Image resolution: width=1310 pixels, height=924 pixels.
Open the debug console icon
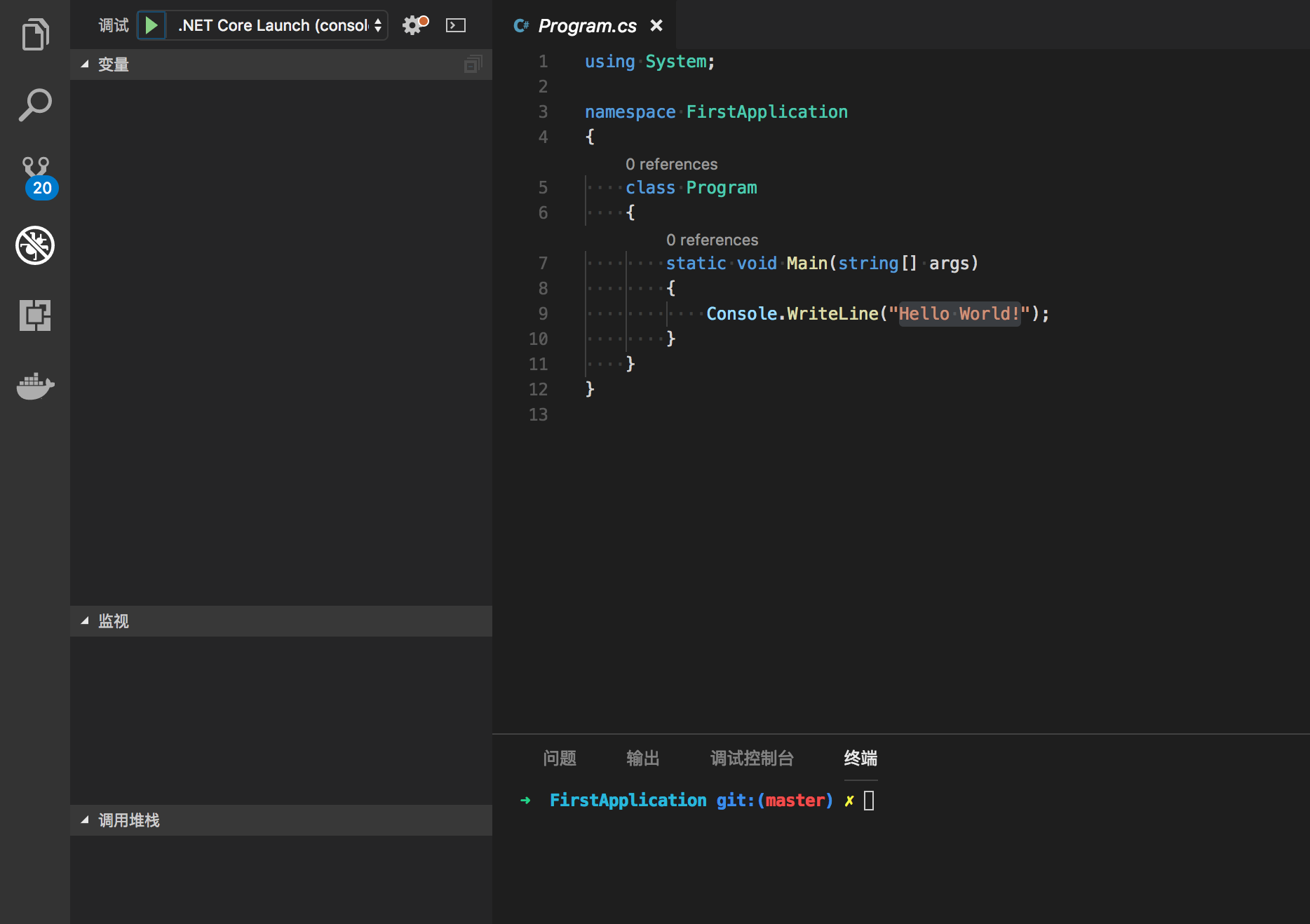(x=456, y=25)
